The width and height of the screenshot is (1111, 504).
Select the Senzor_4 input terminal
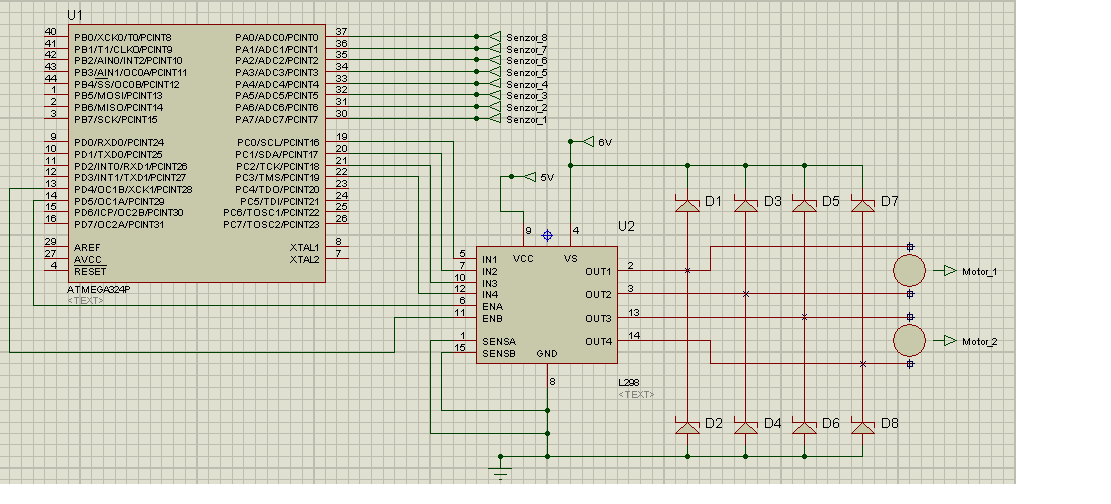point(495,84)
